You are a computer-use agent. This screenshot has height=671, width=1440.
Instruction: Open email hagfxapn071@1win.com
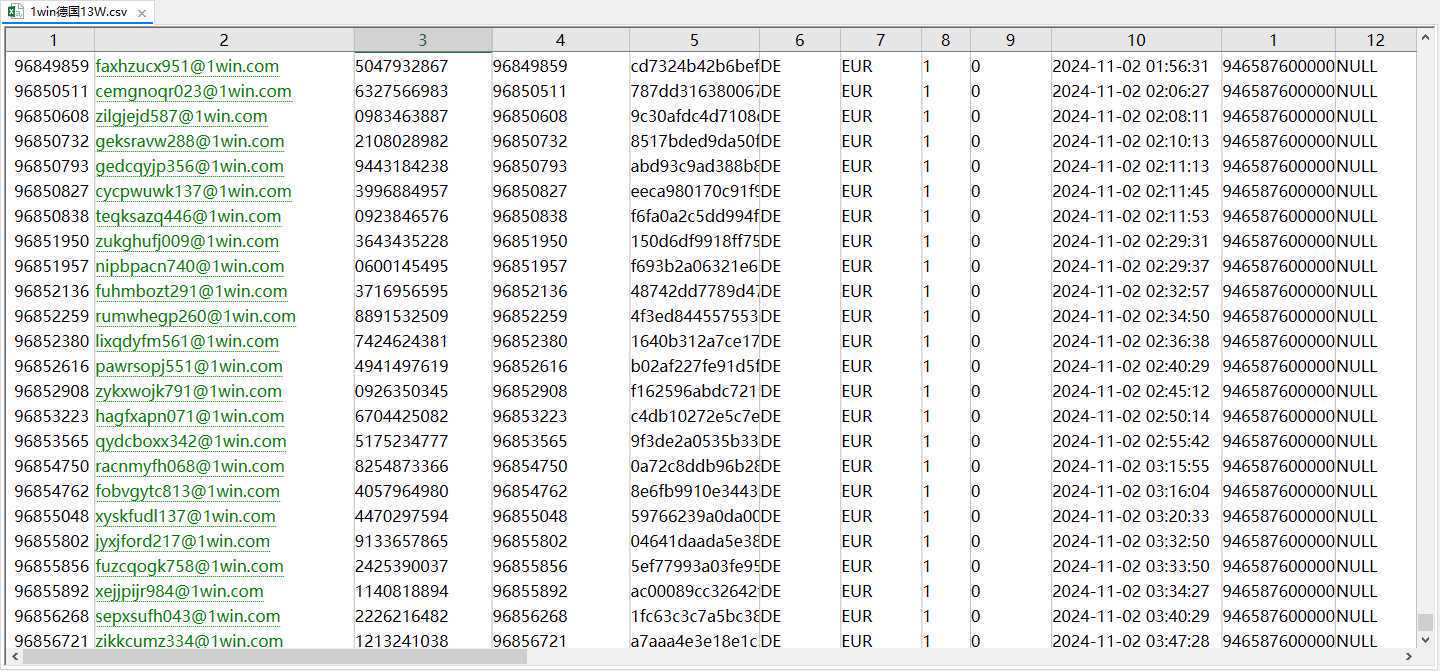190,416
